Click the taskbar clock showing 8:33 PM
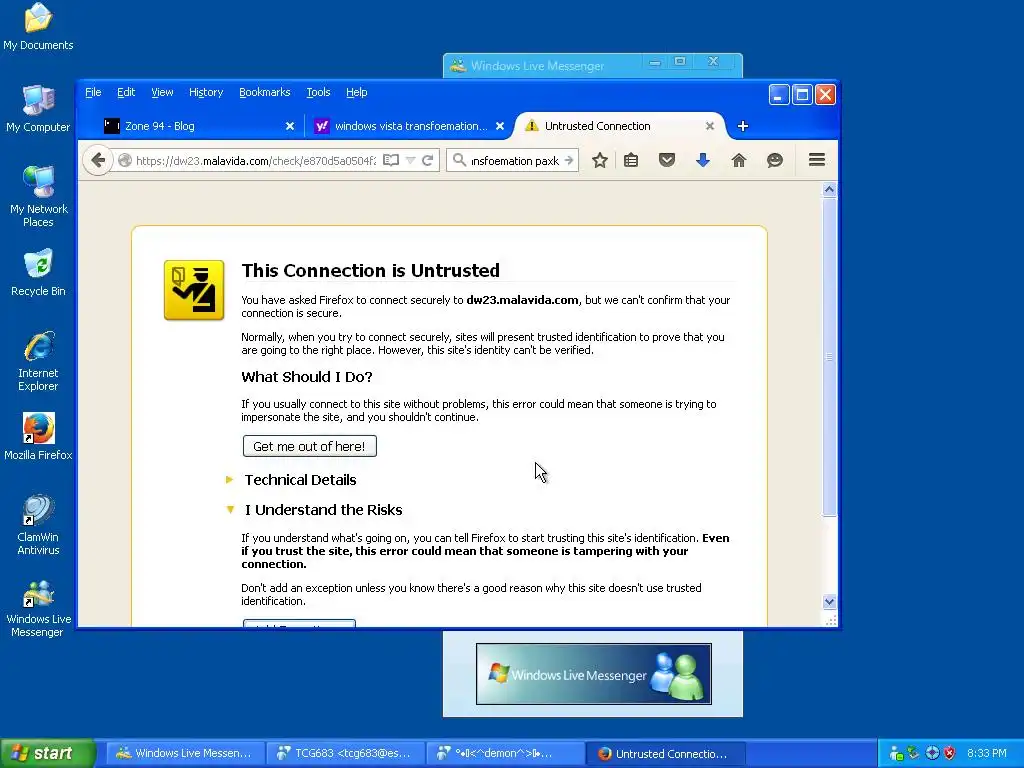This screenshot has height=768, width=1024. coord(987,753)
